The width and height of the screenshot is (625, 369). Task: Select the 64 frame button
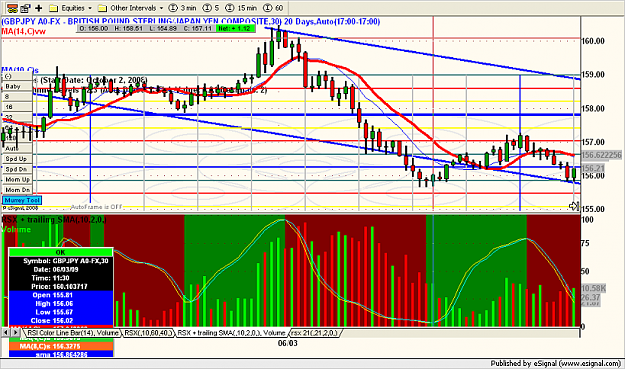coord(17,128)
